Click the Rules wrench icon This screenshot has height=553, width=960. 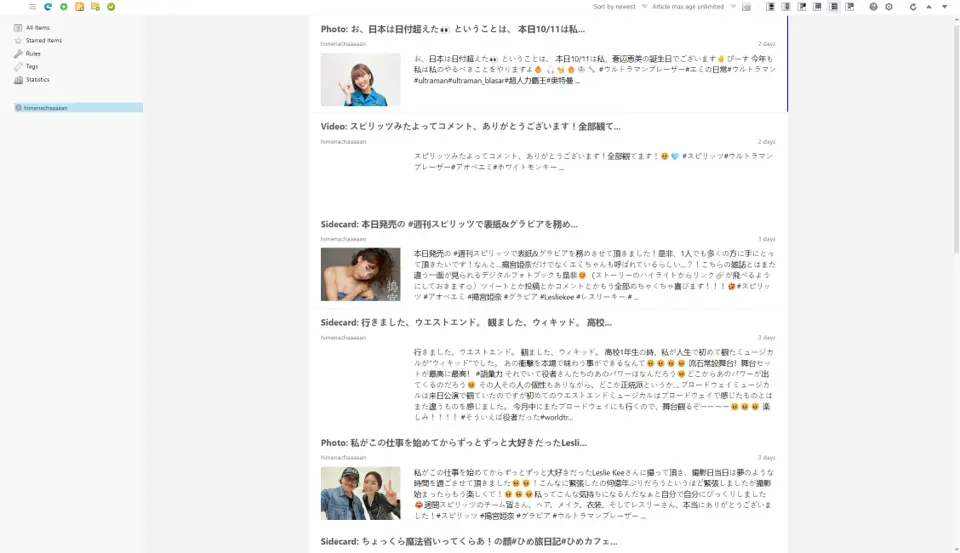coord(18,53)
